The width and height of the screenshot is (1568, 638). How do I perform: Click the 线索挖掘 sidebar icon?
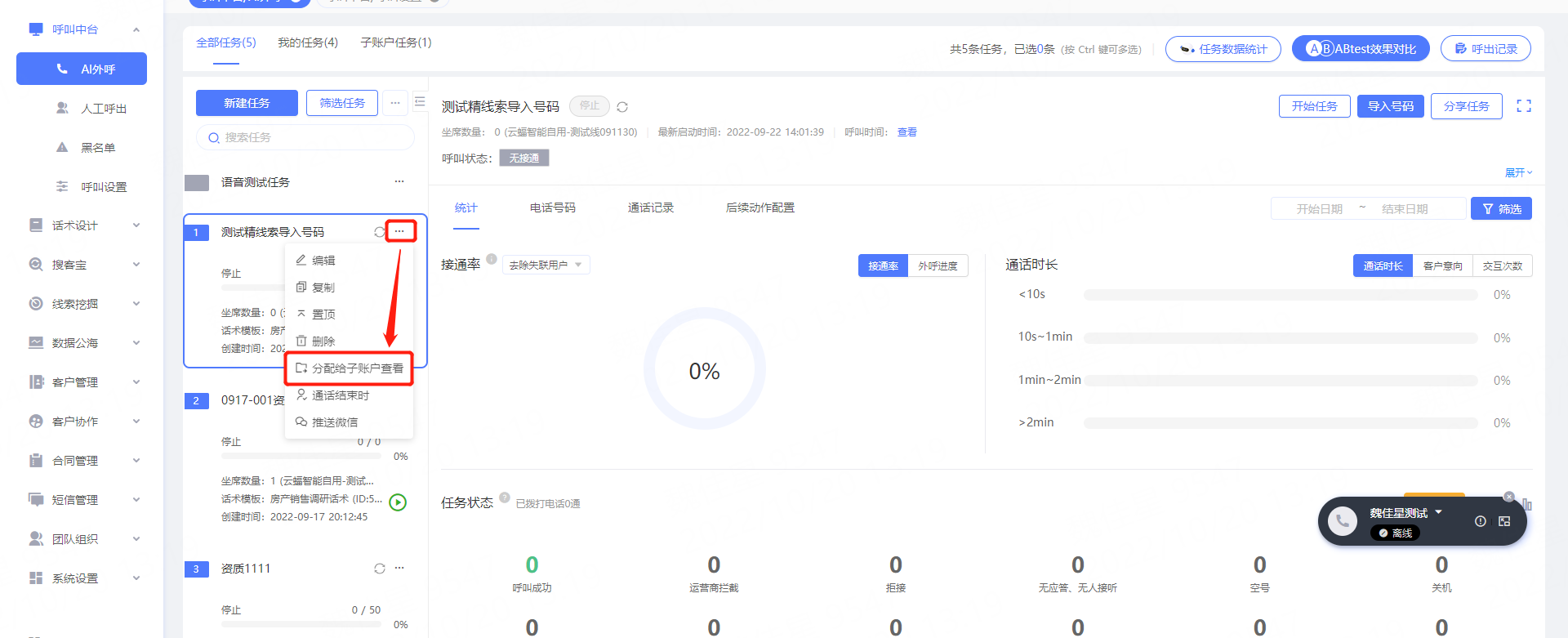(x=36, y=303)
